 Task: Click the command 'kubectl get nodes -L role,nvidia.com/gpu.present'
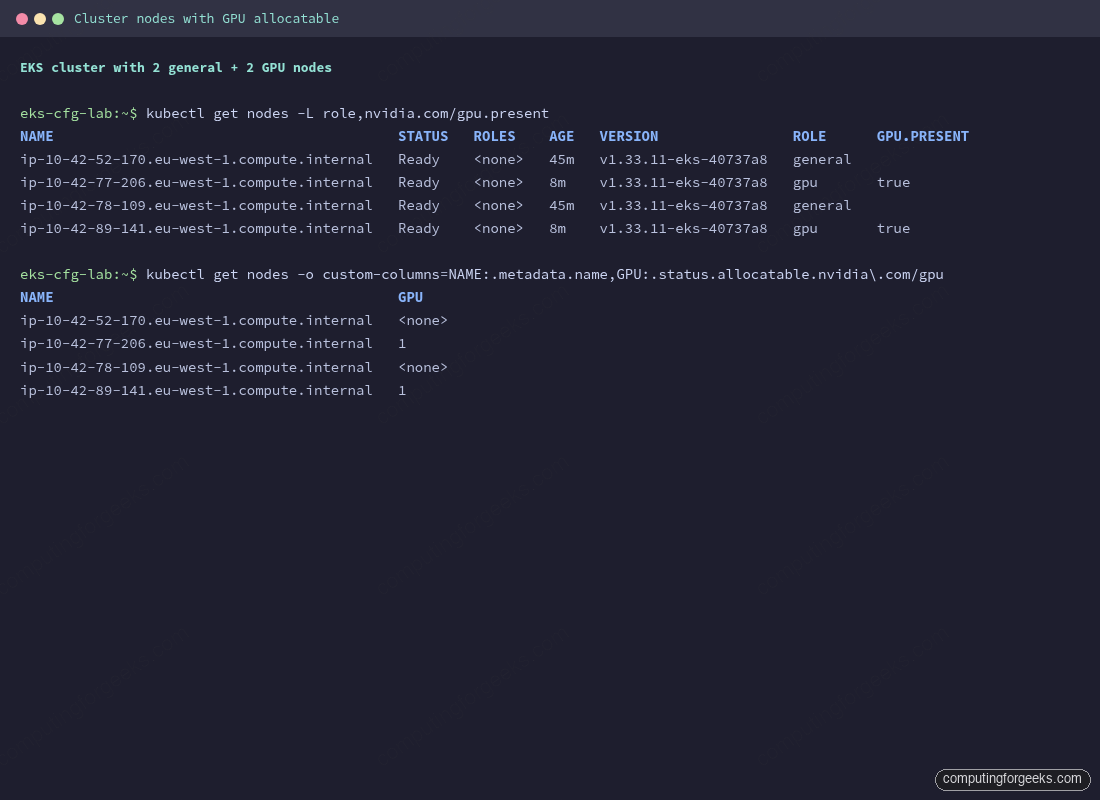[x=347, y=114]
